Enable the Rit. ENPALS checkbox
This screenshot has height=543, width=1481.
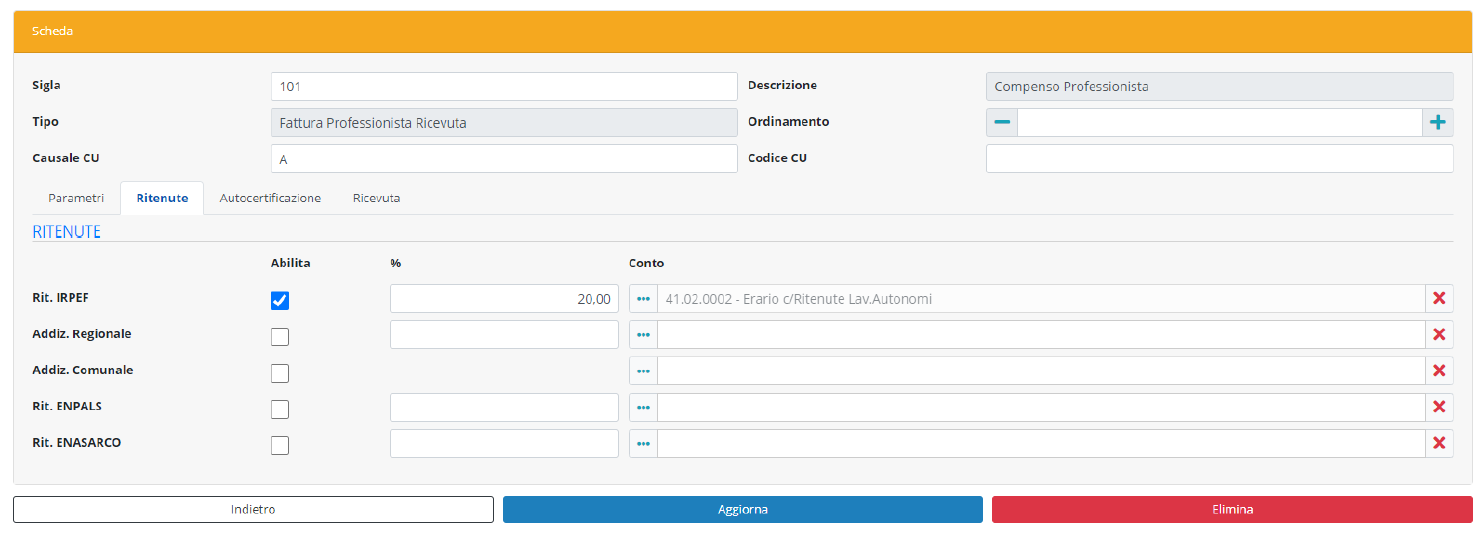point(280,409)
